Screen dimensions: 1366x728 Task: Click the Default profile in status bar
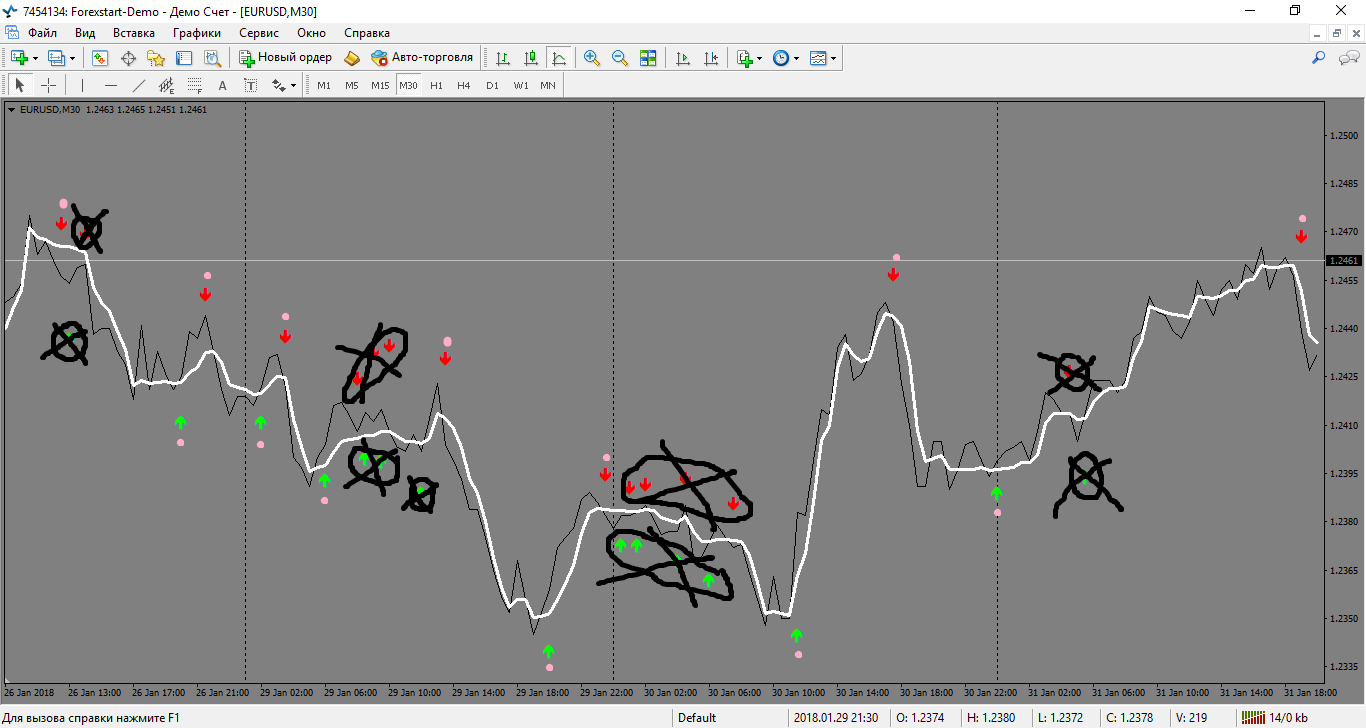[x=697, y=717]
